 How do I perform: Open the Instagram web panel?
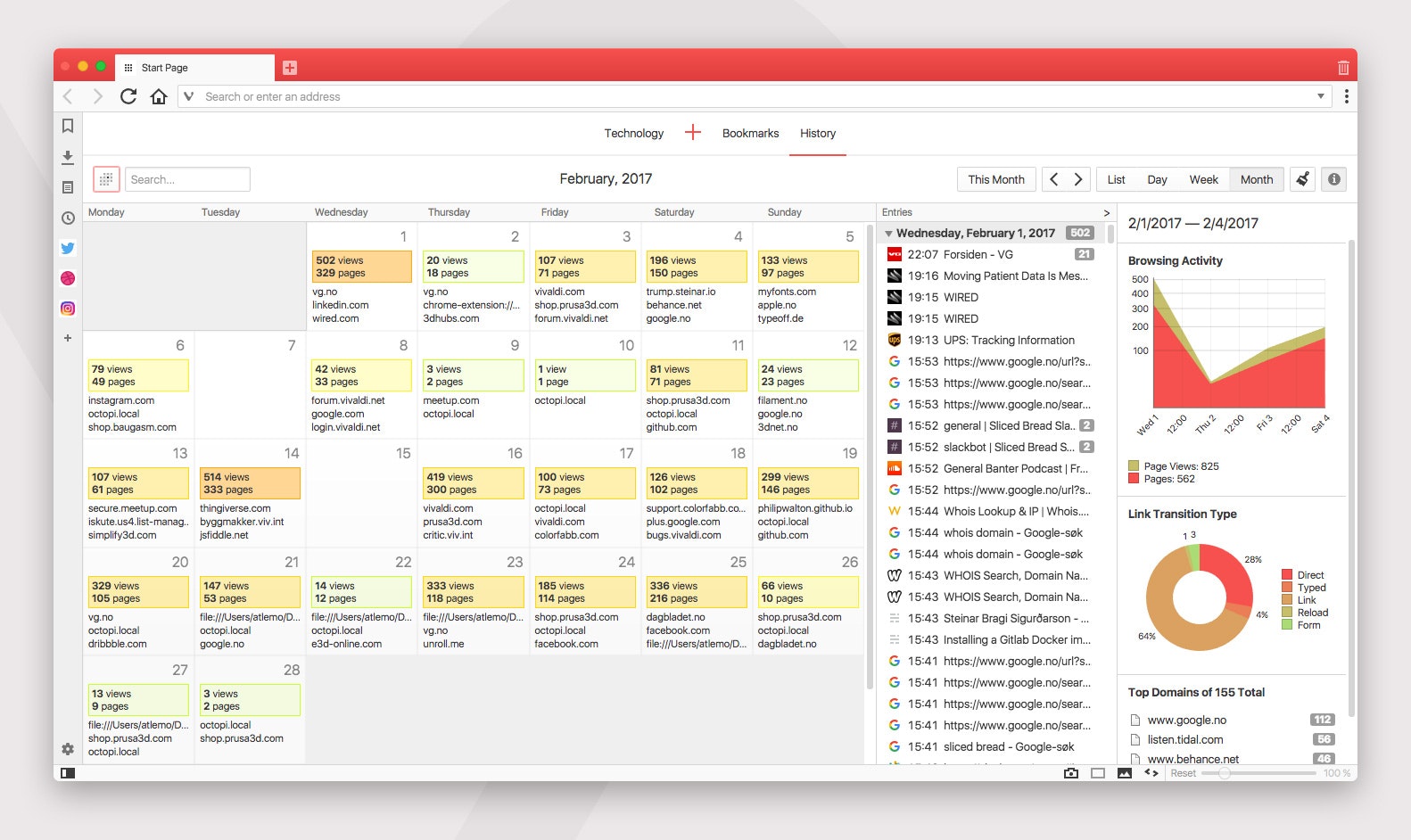pyautogui.click(x=68, y=309)
